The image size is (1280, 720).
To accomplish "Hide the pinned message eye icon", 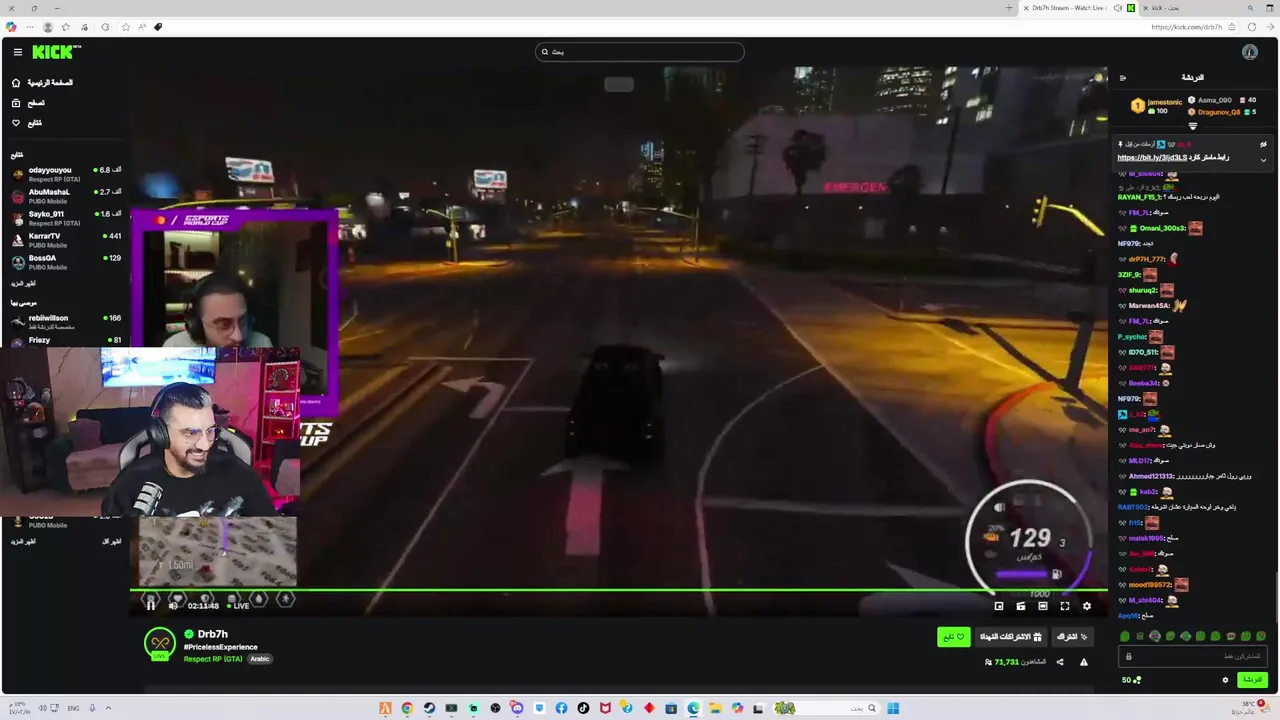I will coord(1263,145).
